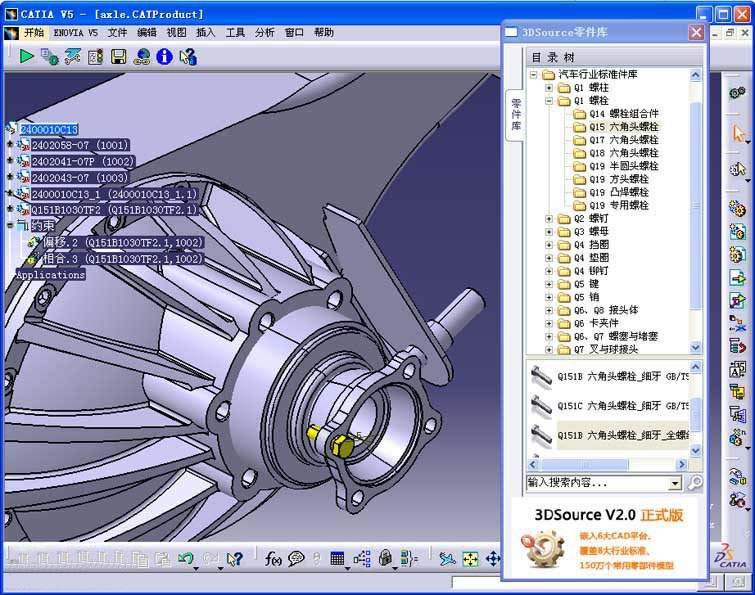Select Q151B1030TF2 component in spec tree

(x=114, y=210)
